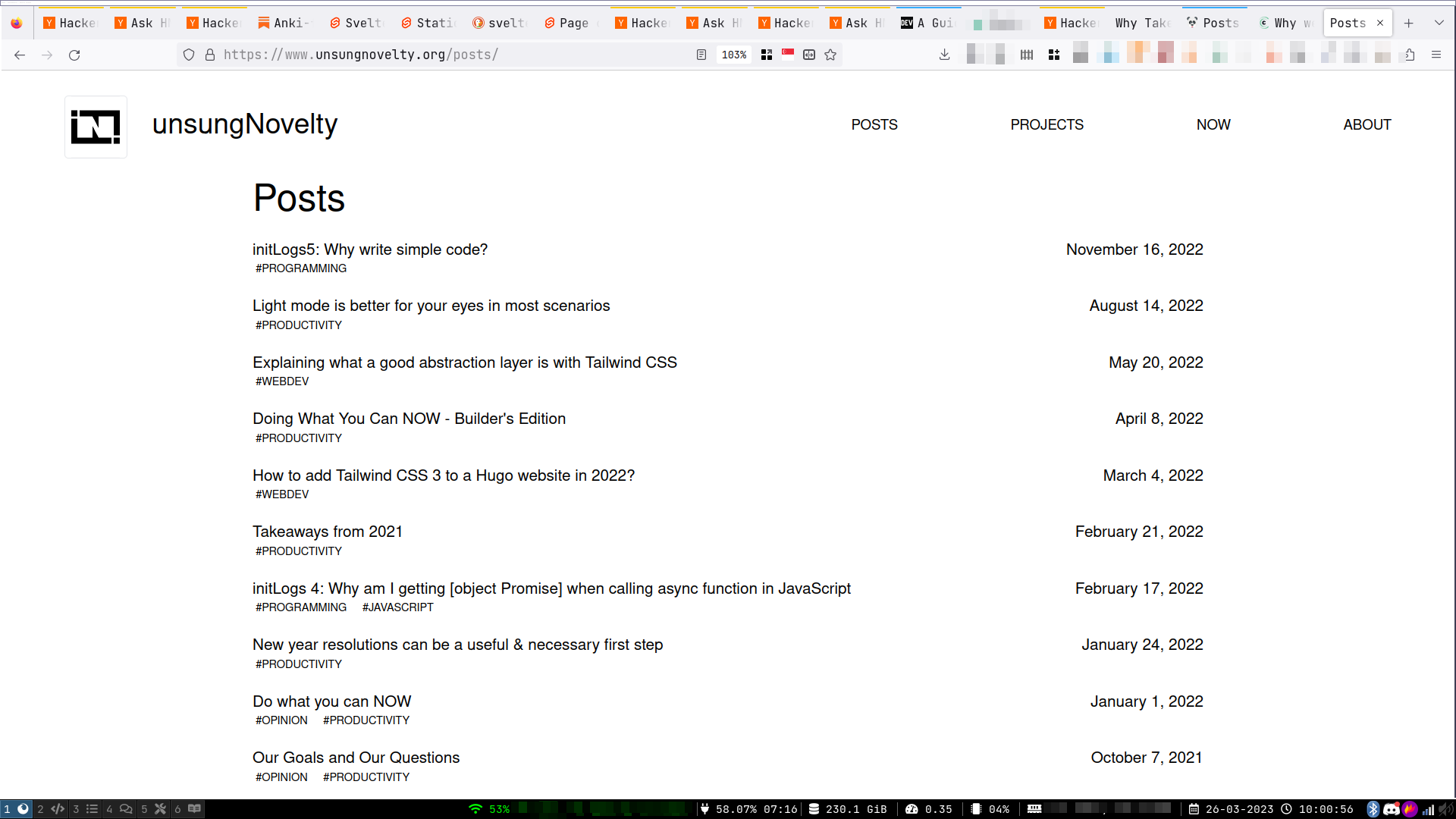Click the tracking protection shield icon
The width and height of the screenshot is (1456, 819).
click(x=189, y=55)
